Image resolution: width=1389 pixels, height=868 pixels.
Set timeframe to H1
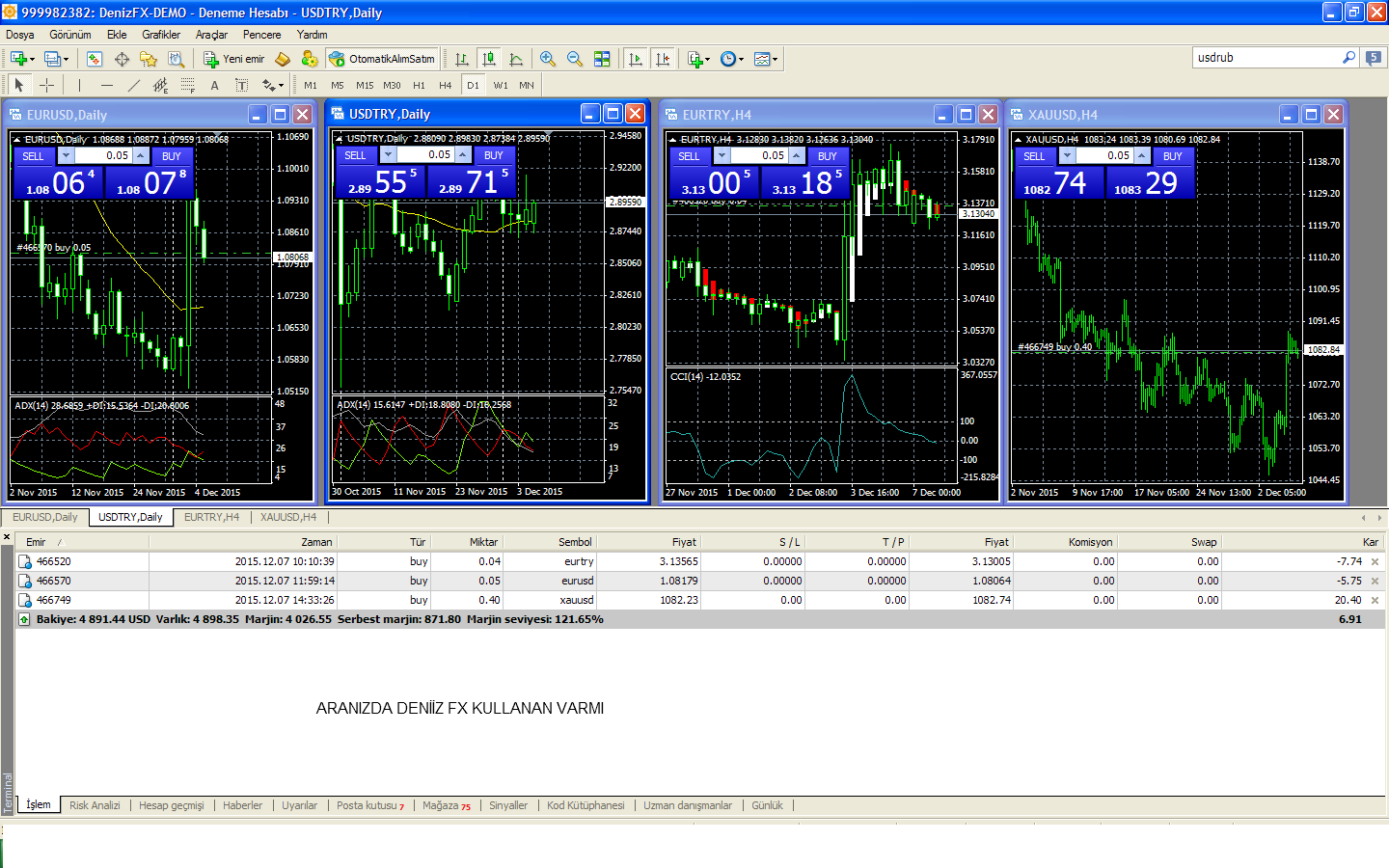coord(419,85)
